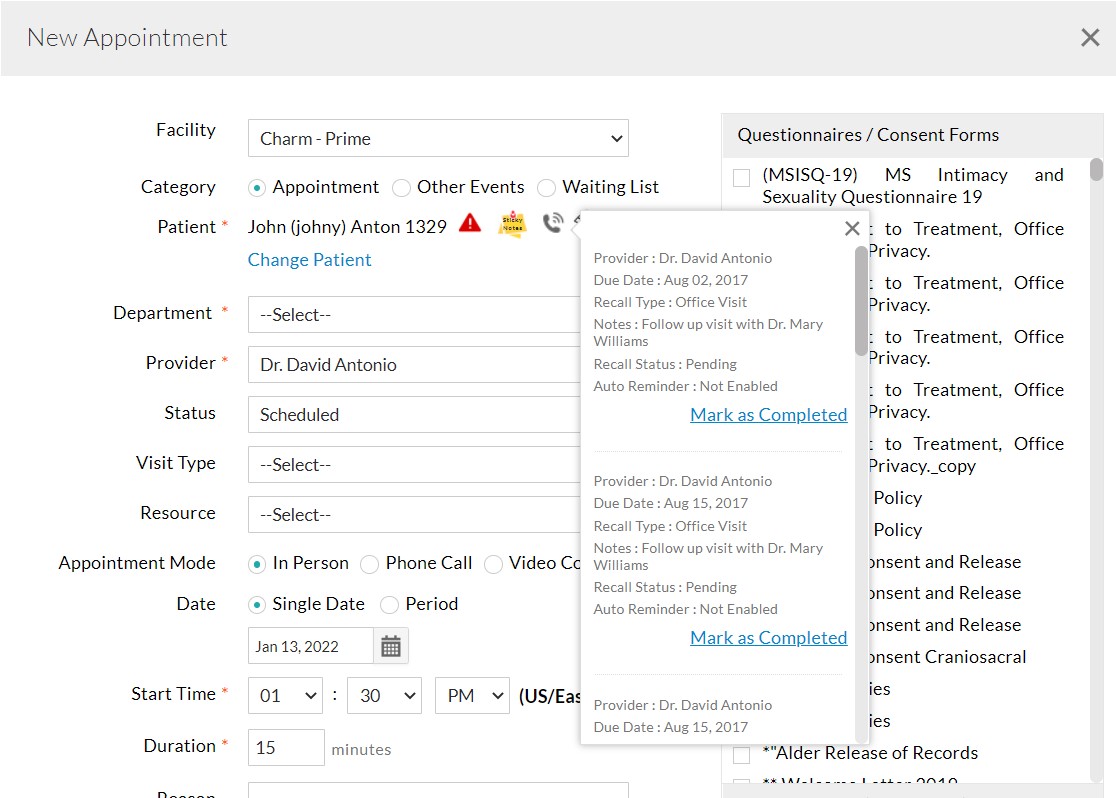This screenshot has height=798, width=1116.
Task: Open the patient Sticky Notes icon
Action: pos(512,224)
